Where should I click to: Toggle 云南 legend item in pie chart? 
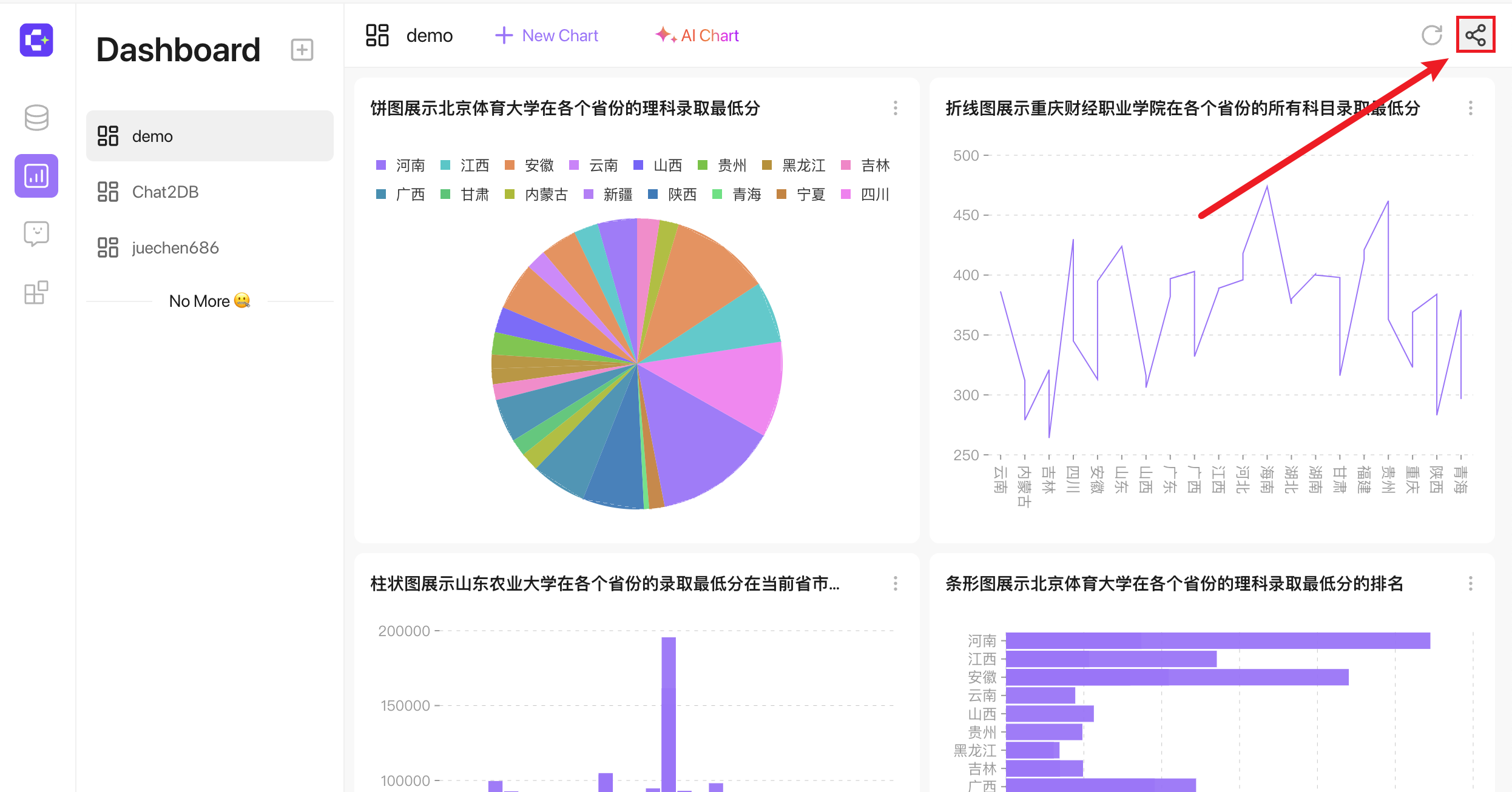pyautogui.click(x=593, y=165)
